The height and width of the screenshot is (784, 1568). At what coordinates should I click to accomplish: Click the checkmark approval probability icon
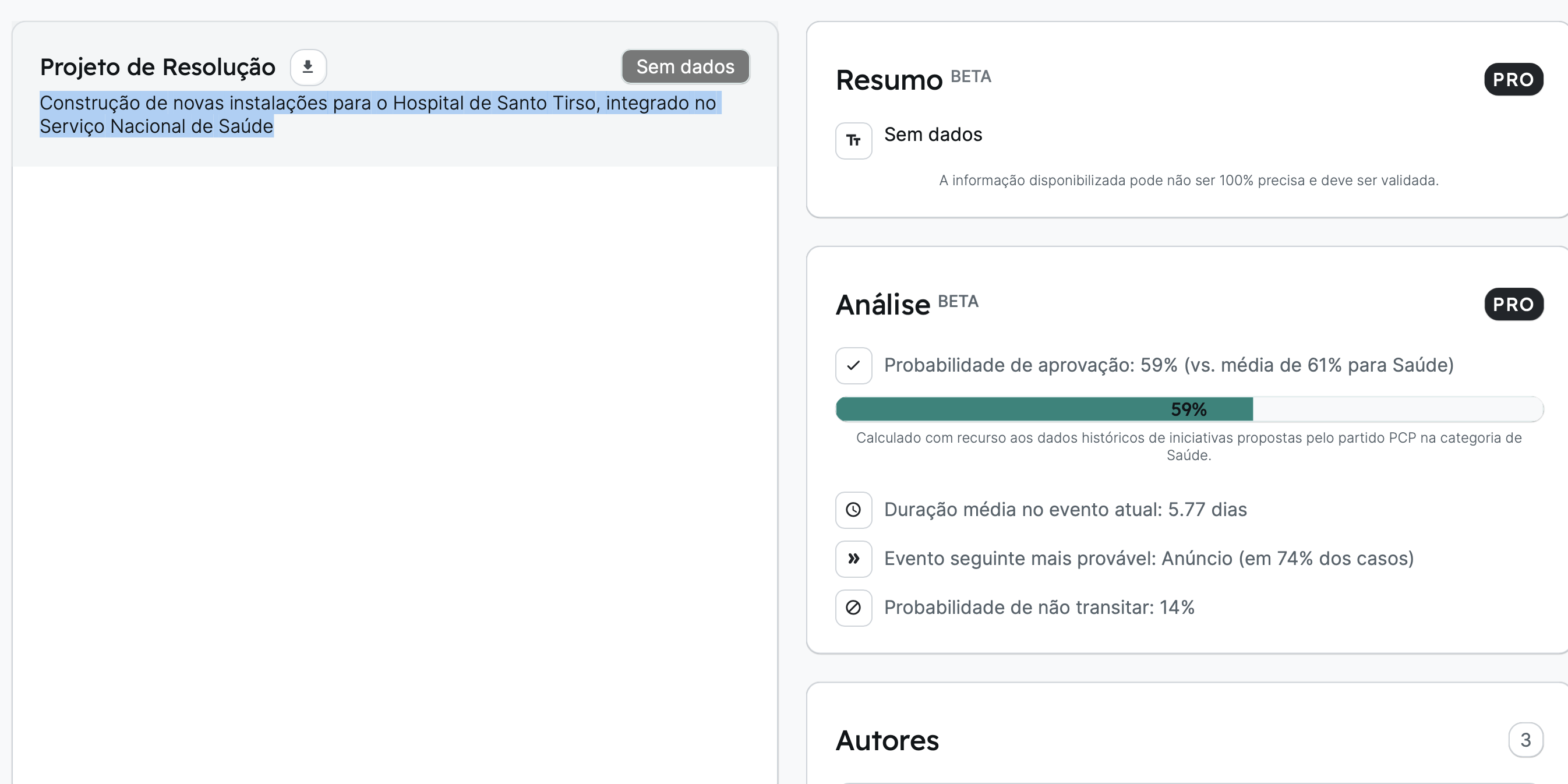tap(853, 365)
